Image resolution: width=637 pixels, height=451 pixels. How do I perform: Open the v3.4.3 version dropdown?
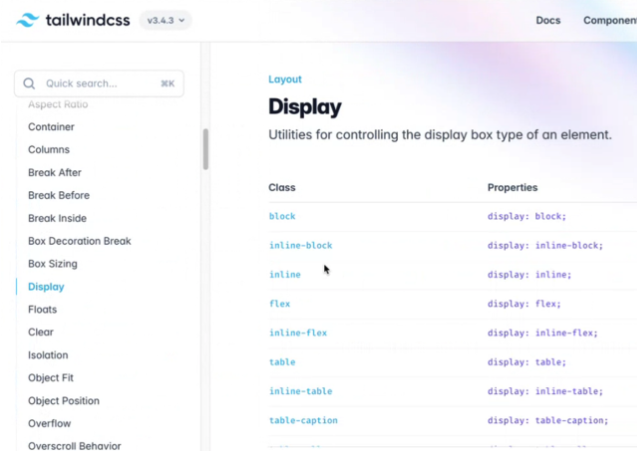pos(165,20)
